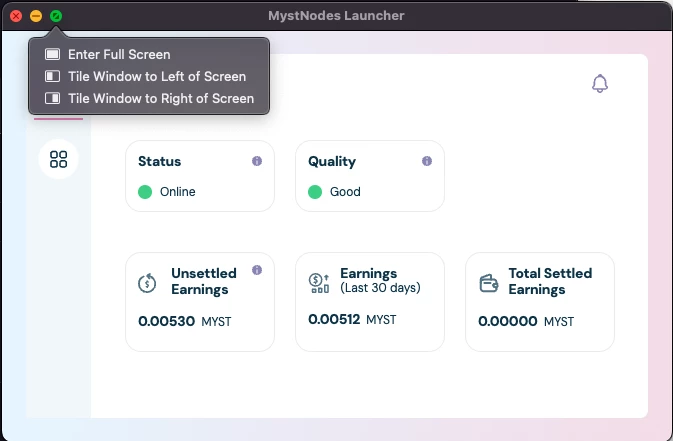Click the Total Settled Earnings wallet icon

click(488, 283)
